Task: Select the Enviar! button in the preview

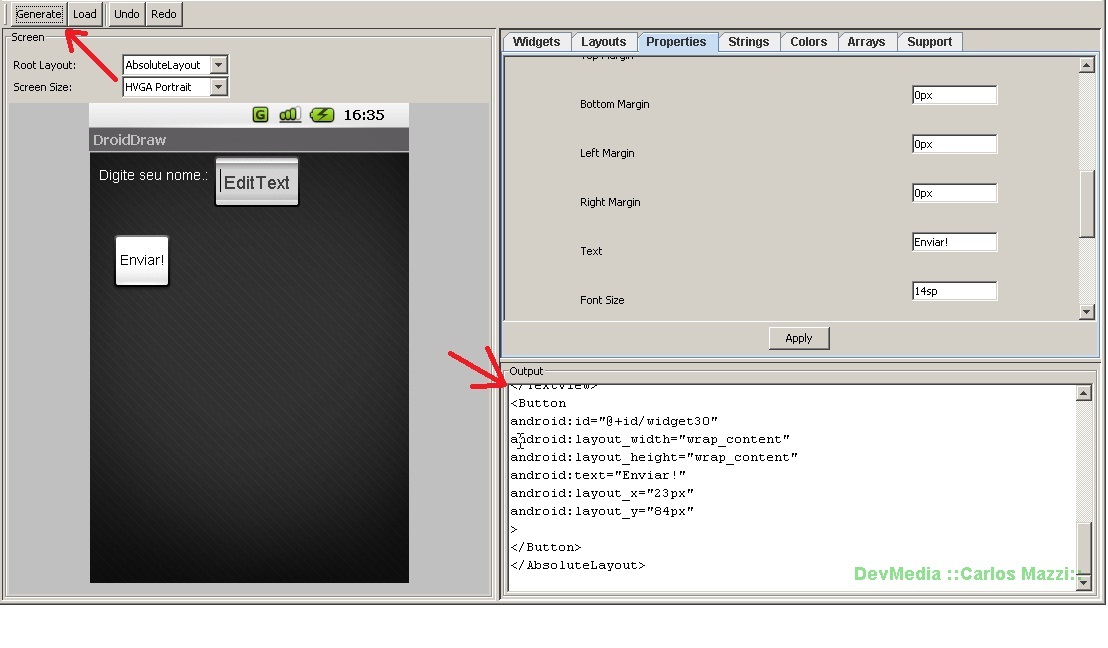Action: coord(142,261)
